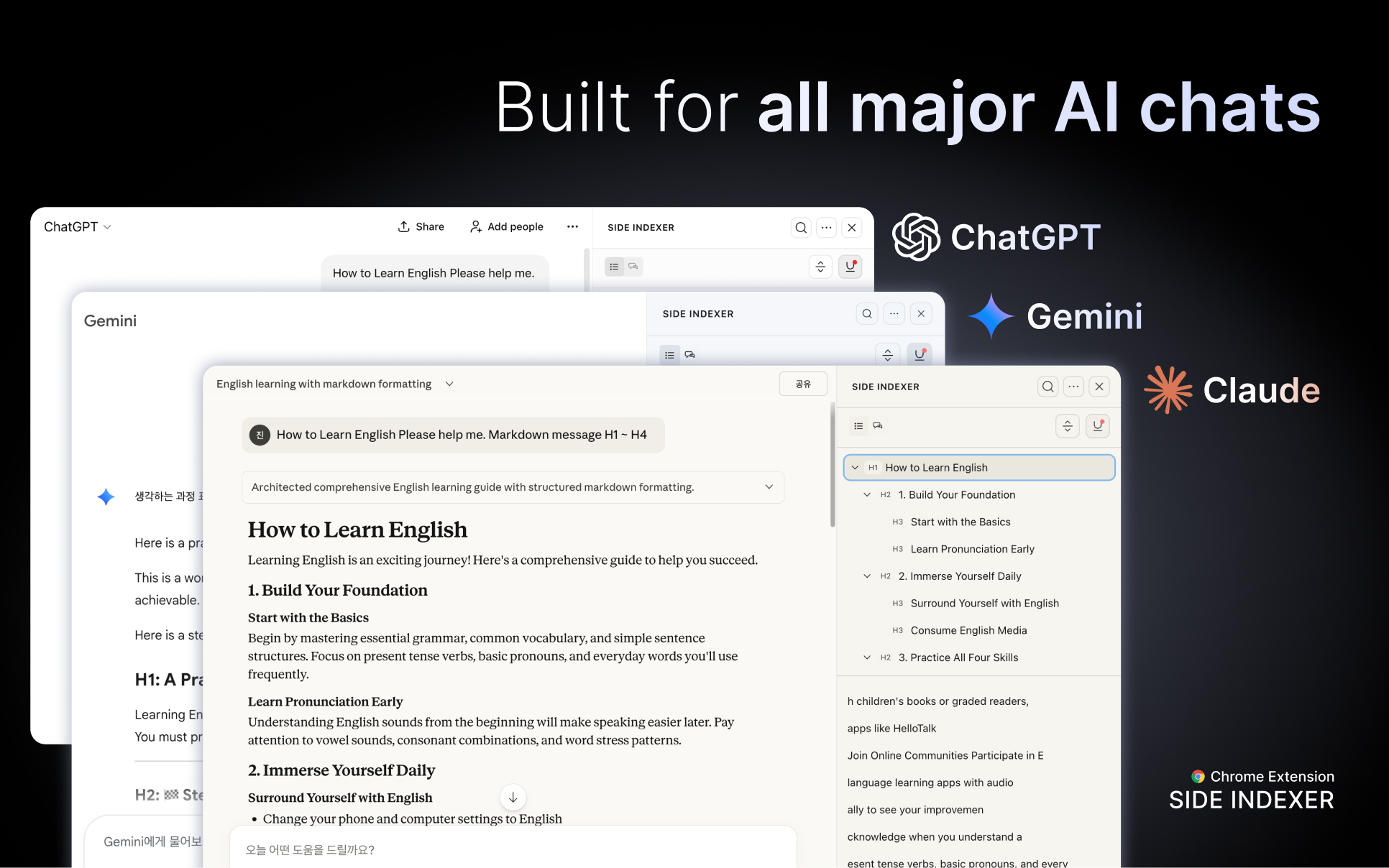Click expand/collapse all icon in Claude's indexer
The image size is (1389, 868).
tap(1067, 425)
